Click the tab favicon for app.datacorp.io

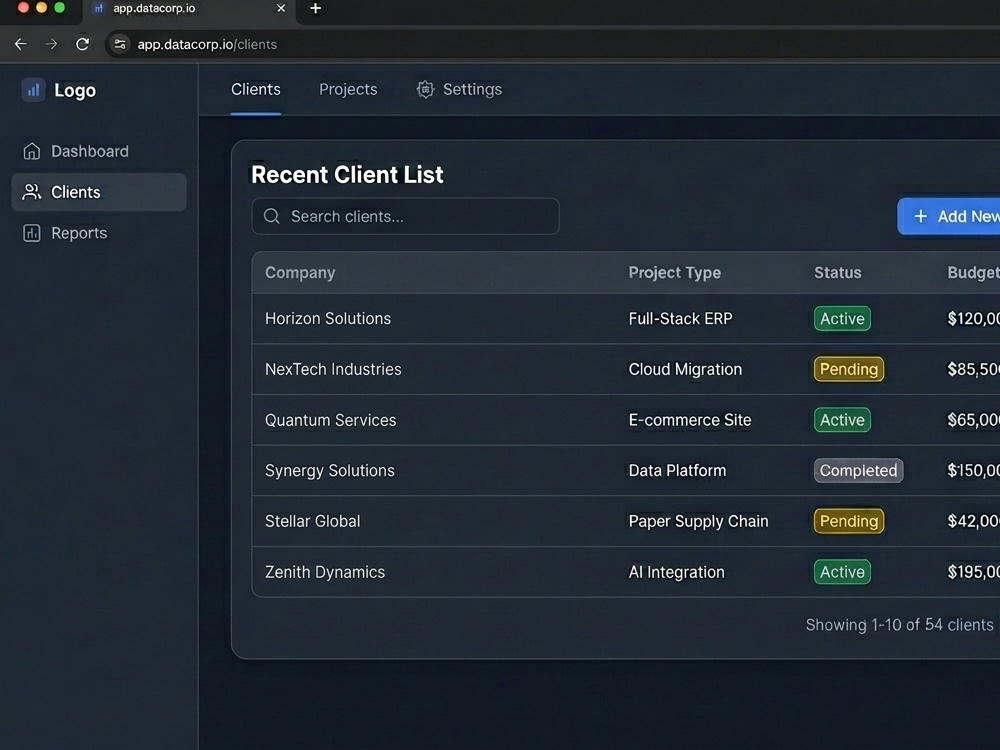pos(98,8)
